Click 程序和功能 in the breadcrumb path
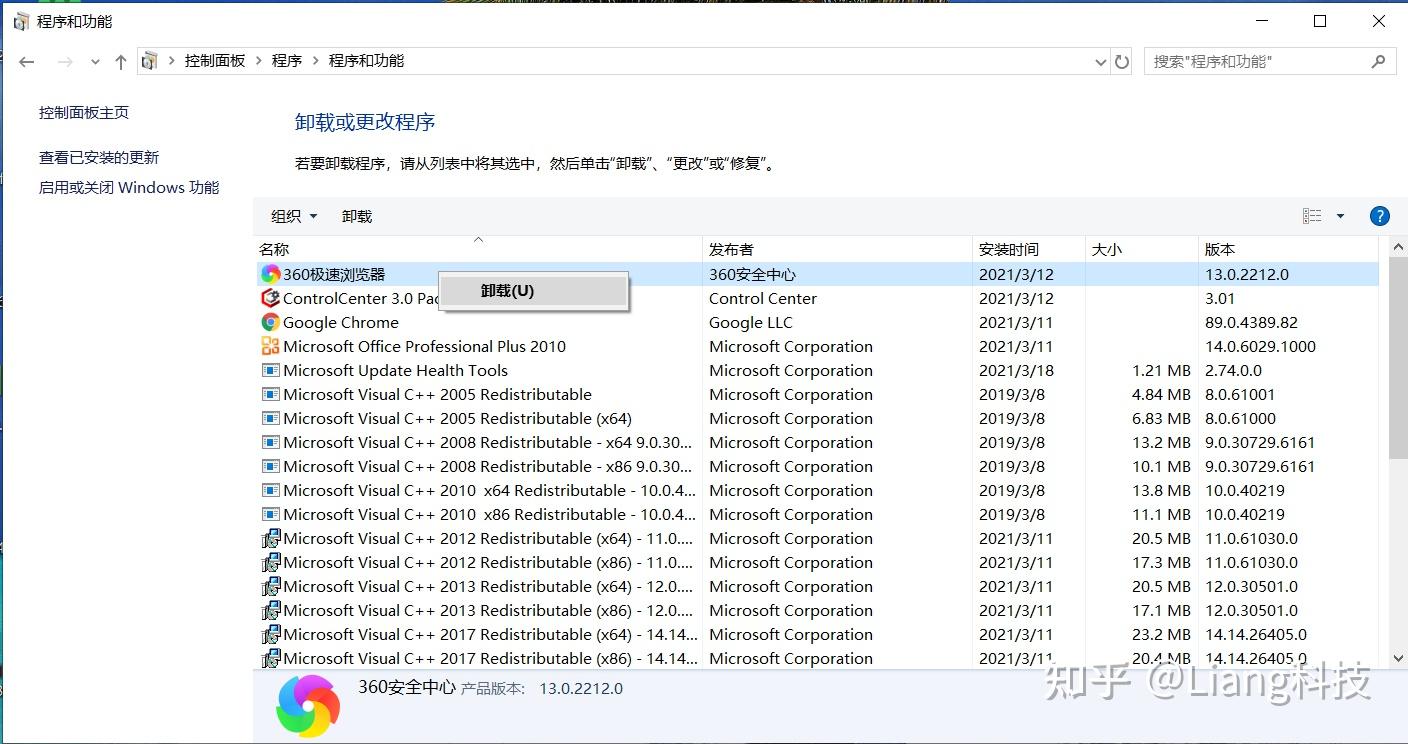The height and width of the screenshot is (744, 1408). 366,61
